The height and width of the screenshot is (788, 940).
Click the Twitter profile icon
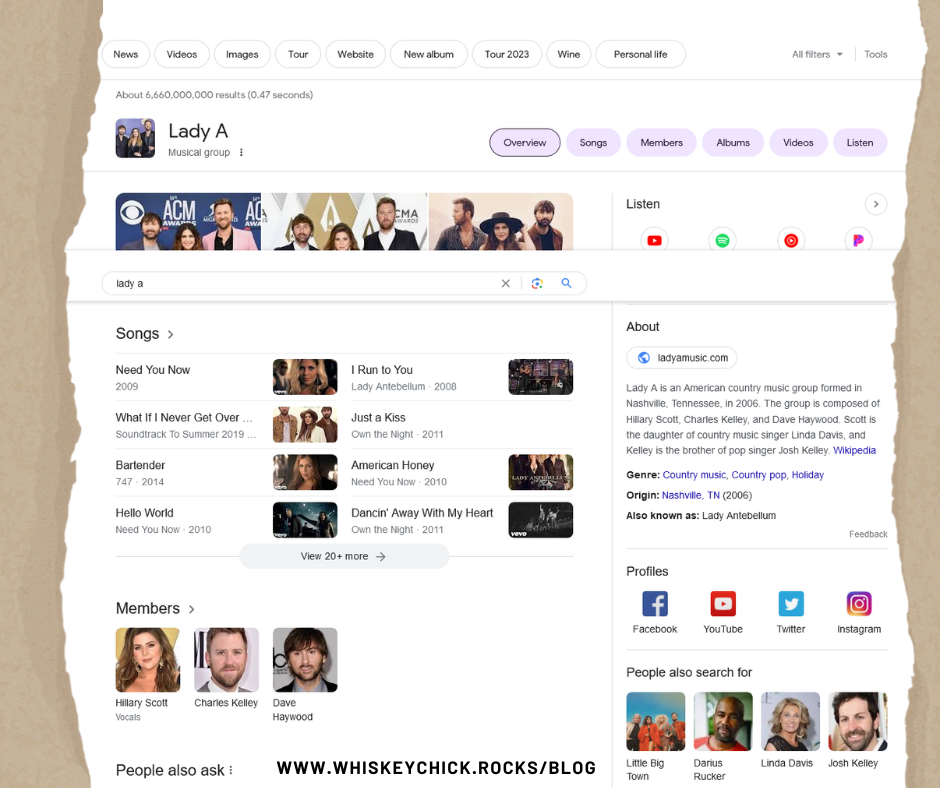(x=791, y=604)
